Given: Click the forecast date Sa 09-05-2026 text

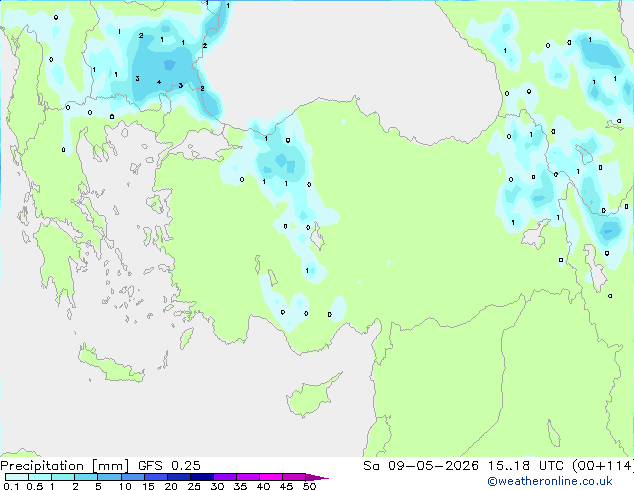Looking at the screenshot, I should 421,466.
